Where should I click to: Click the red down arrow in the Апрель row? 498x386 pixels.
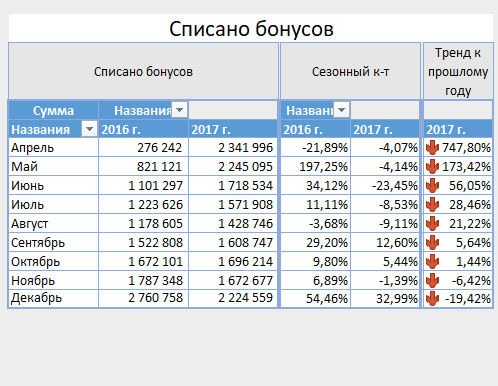(x=432, y=148)
